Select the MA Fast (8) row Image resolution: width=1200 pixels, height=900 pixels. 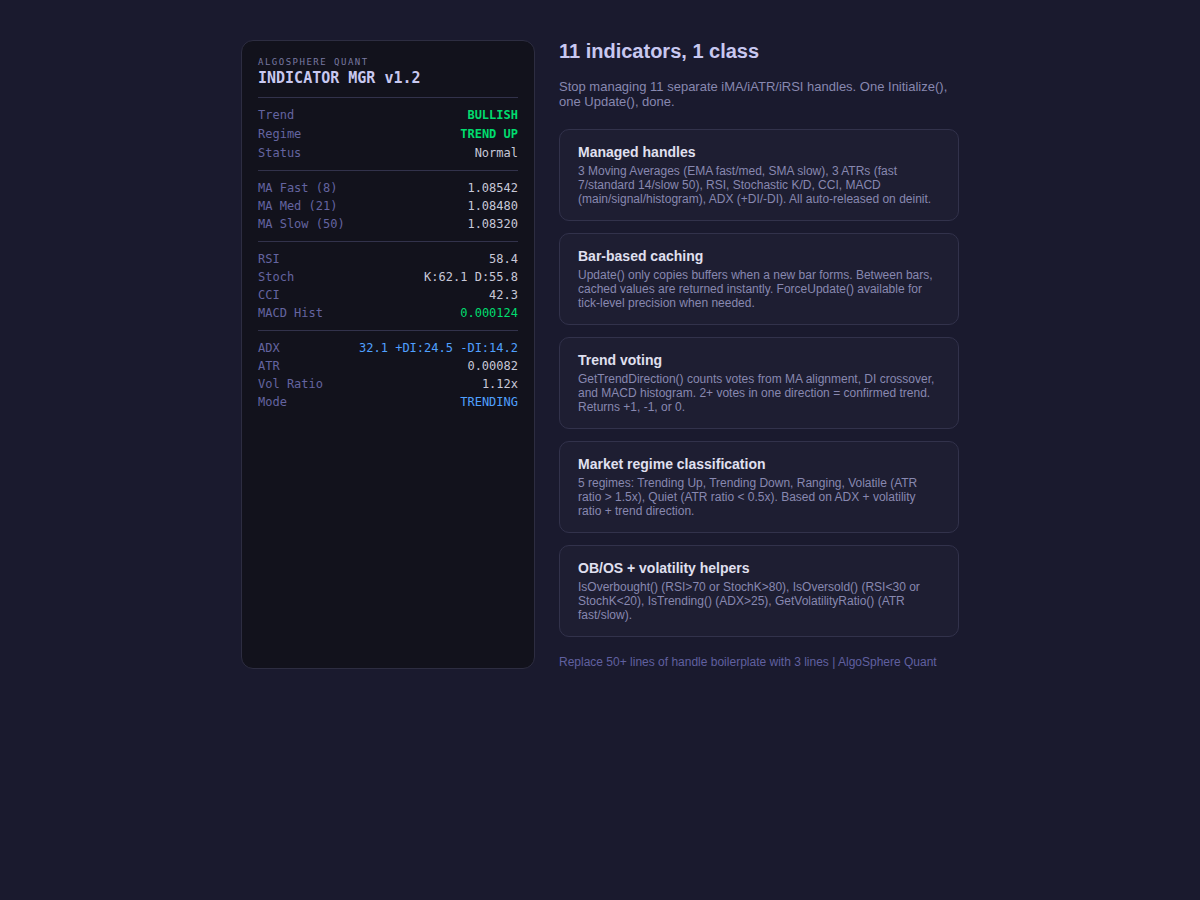[x=297, y=187]
